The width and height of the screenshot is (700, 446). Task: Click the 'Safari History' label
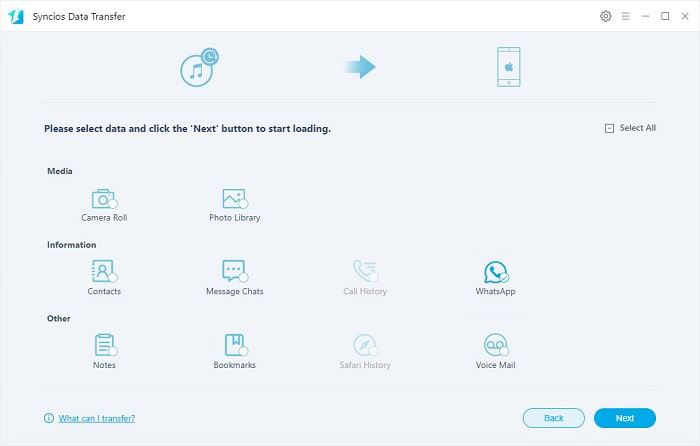click(365, 365)
